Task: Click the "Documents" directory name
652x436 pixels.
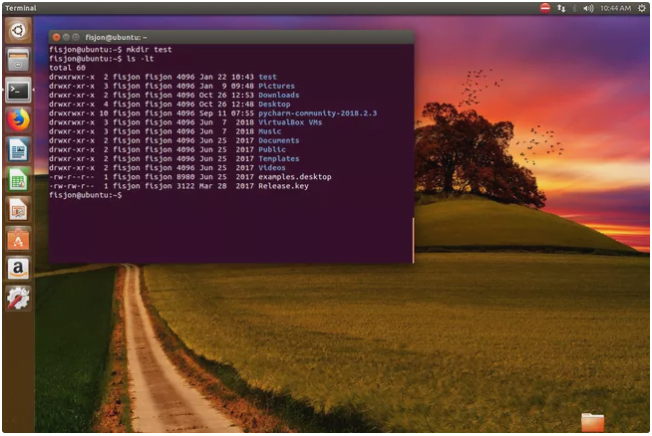Action: (x=279, y=140)
